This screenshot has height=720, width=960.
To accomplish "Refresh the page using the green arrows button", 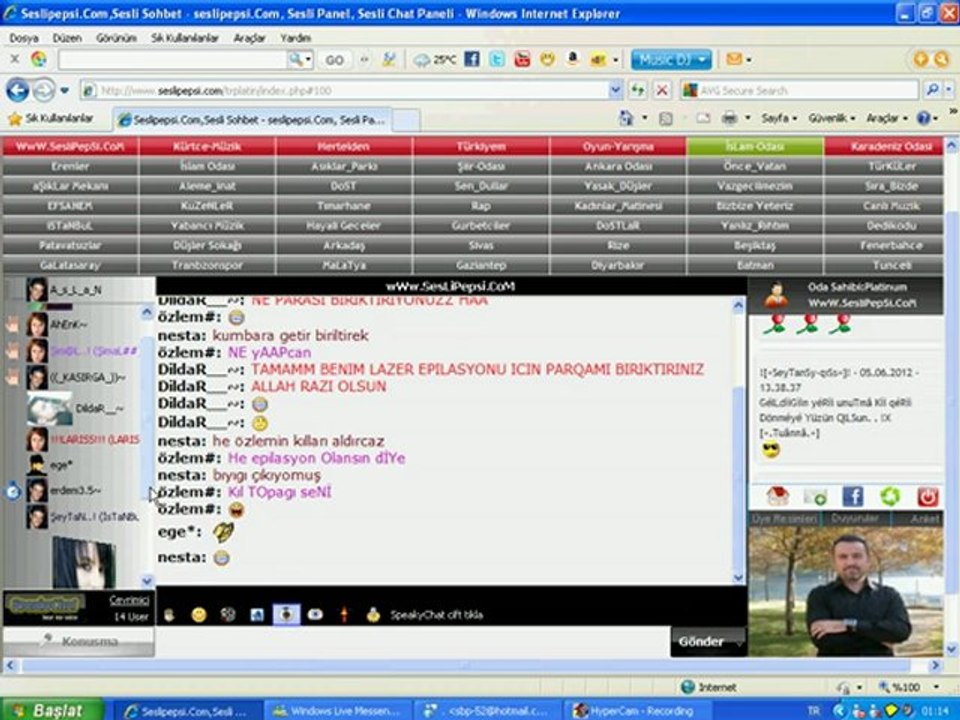I will point(637,91).
